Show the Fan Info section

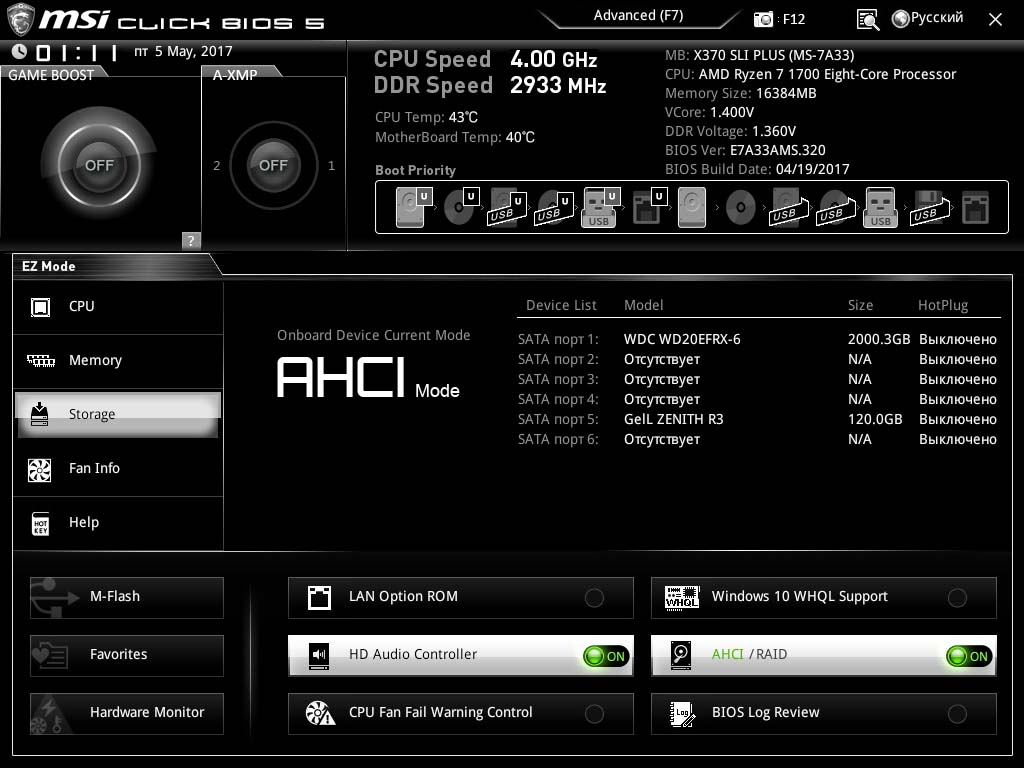(118, 469)
